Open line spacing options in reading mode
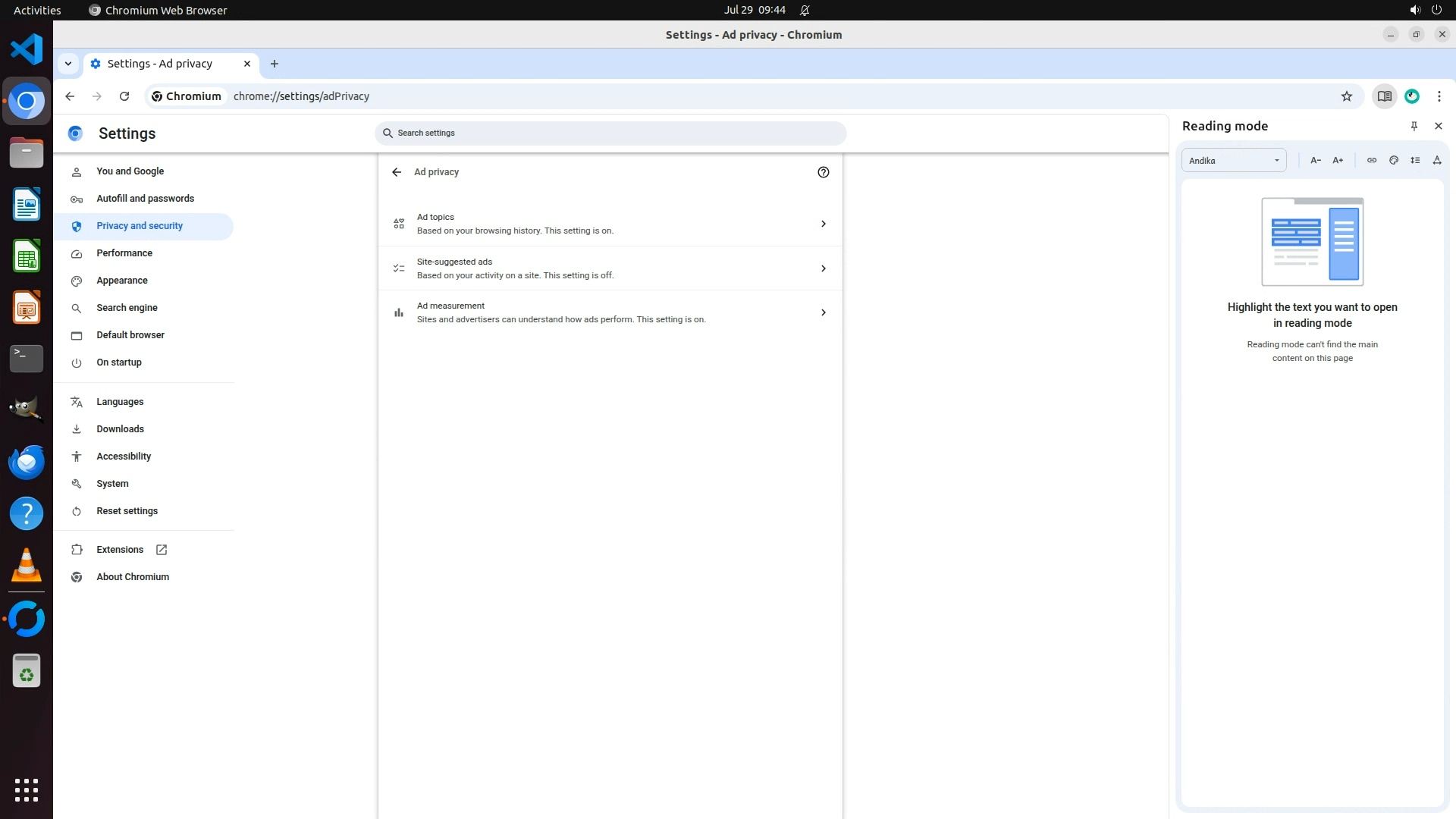 (1415, 160)
